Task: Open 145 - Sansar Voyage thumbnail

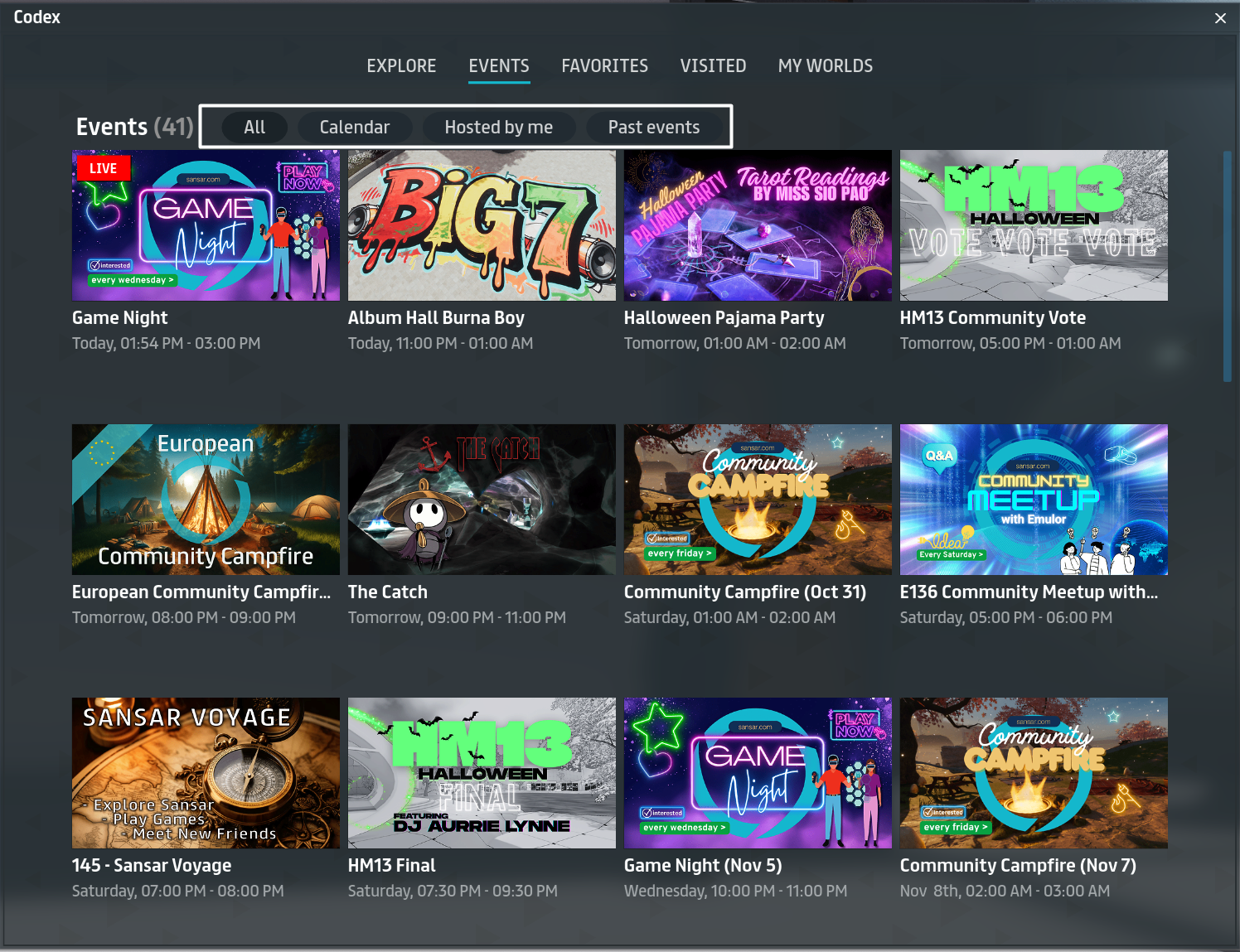Action: (x=206, y=773)
